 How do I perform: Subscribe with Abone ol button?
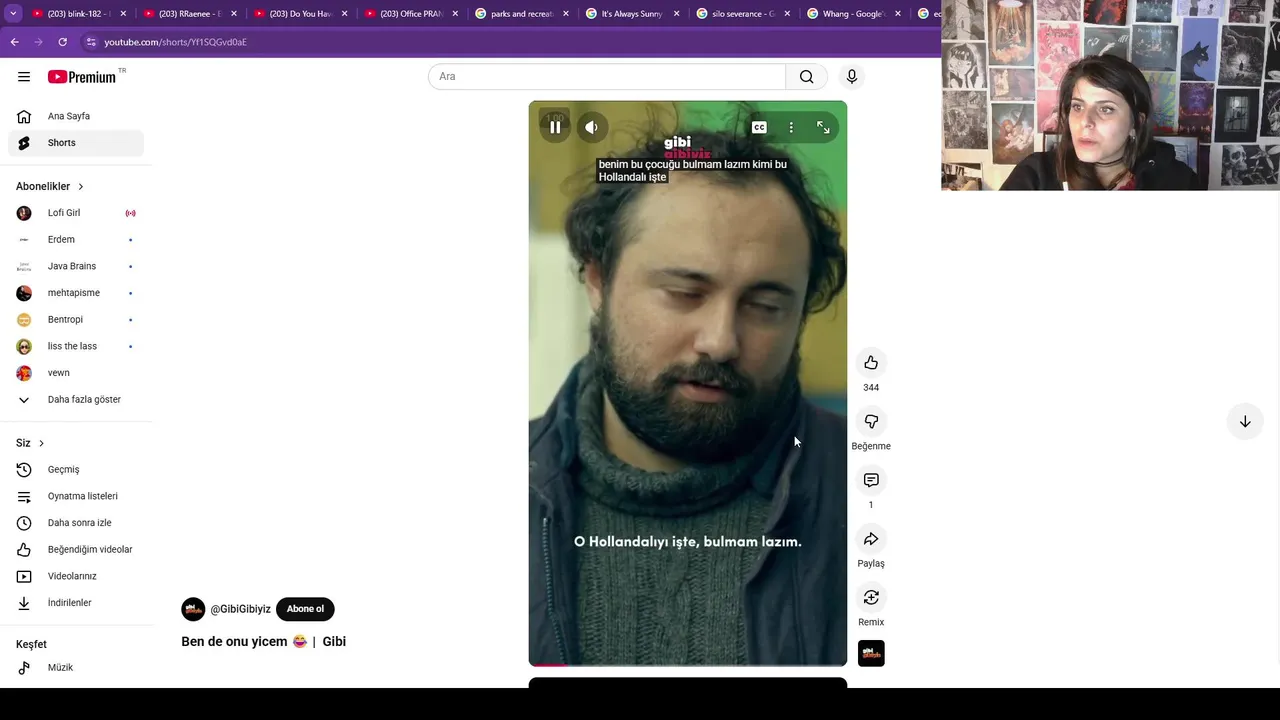pos(305,609)
